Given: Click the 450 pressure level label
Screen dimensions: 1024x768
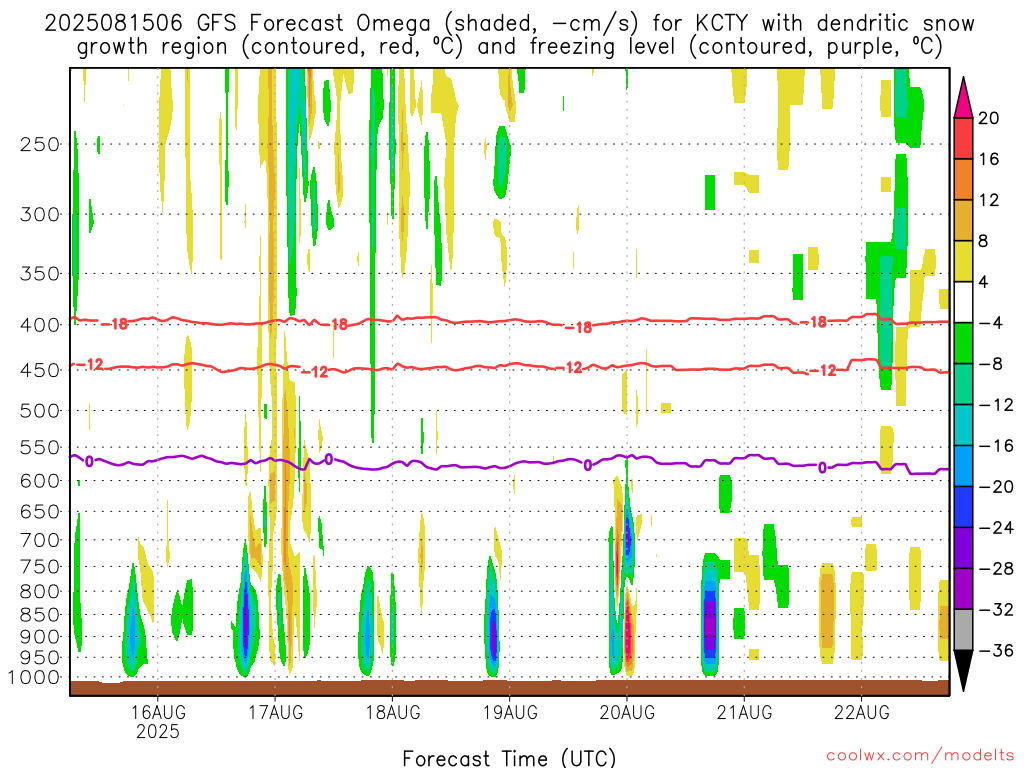Looking at the screenshot, I should click(40, 370).
